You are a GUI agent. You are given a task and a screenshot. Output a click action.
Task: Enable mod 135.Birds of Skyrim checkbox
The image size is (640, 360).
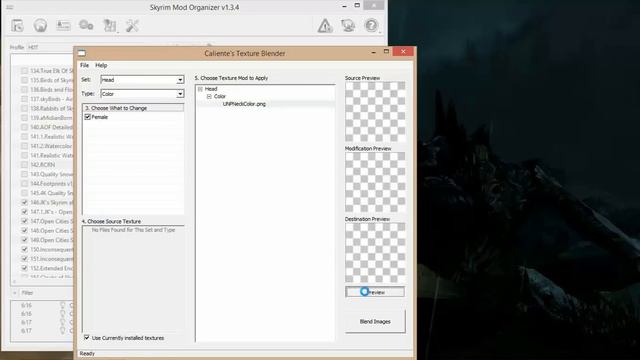[x=24, y=80]
